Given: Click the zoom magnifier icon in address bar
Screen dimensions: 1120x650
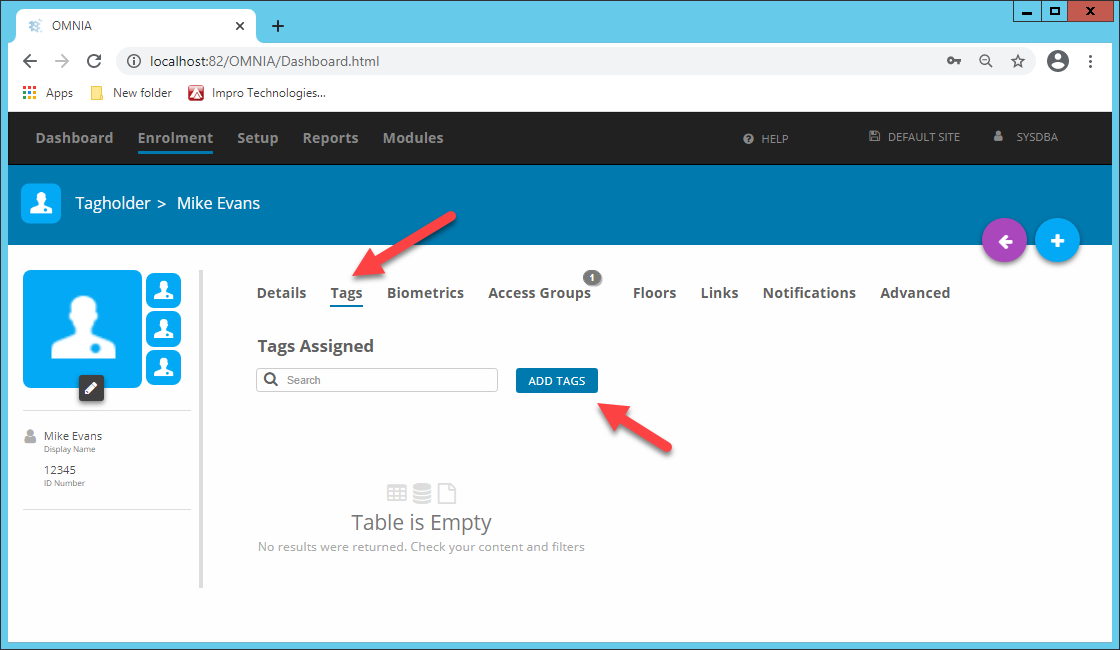Looking at the screenshot, I should [x=986, y=61].
